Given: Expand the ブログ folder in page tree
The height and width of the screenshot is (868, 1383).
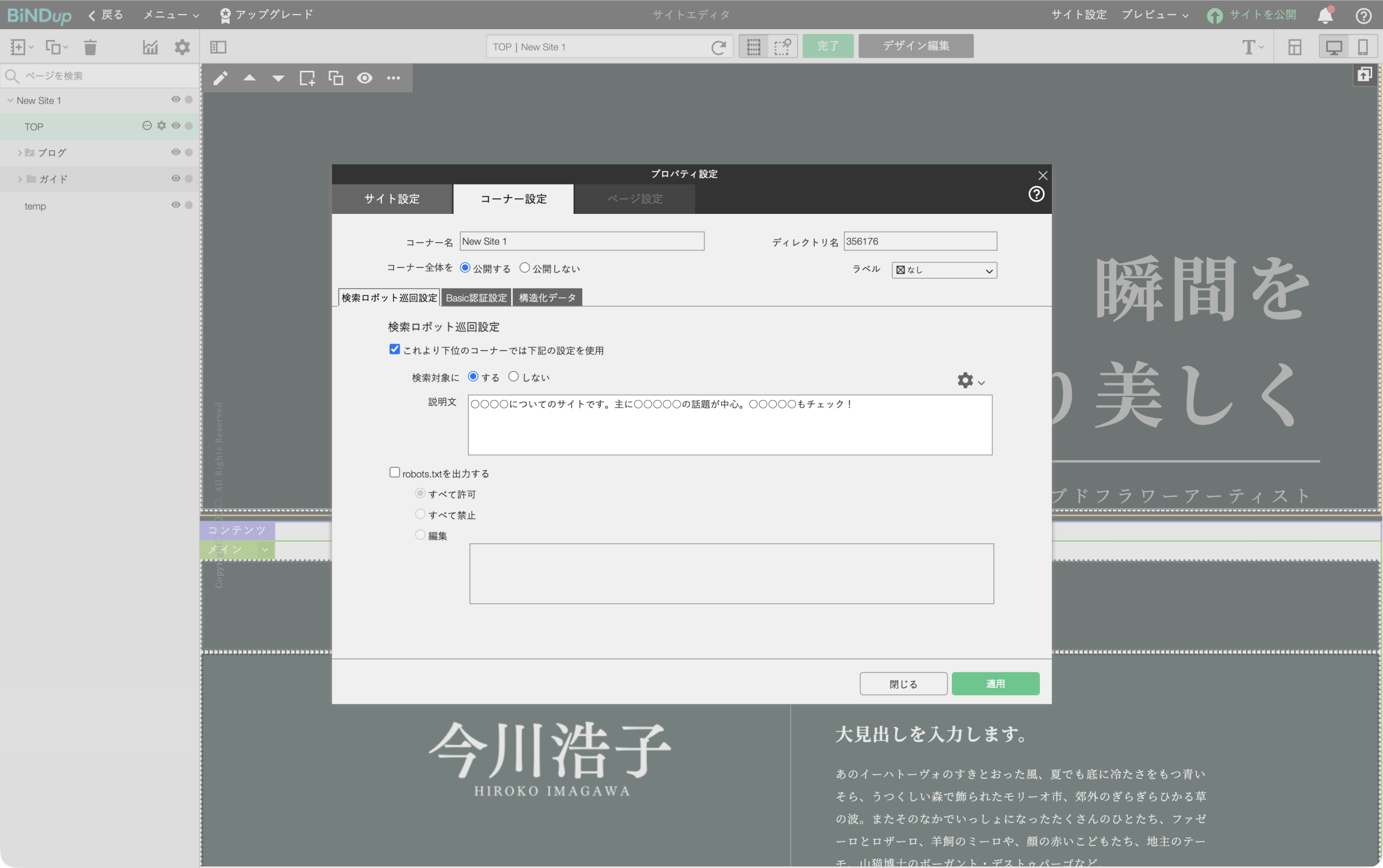Looking at the screenshot, I should tap(20, 153).
